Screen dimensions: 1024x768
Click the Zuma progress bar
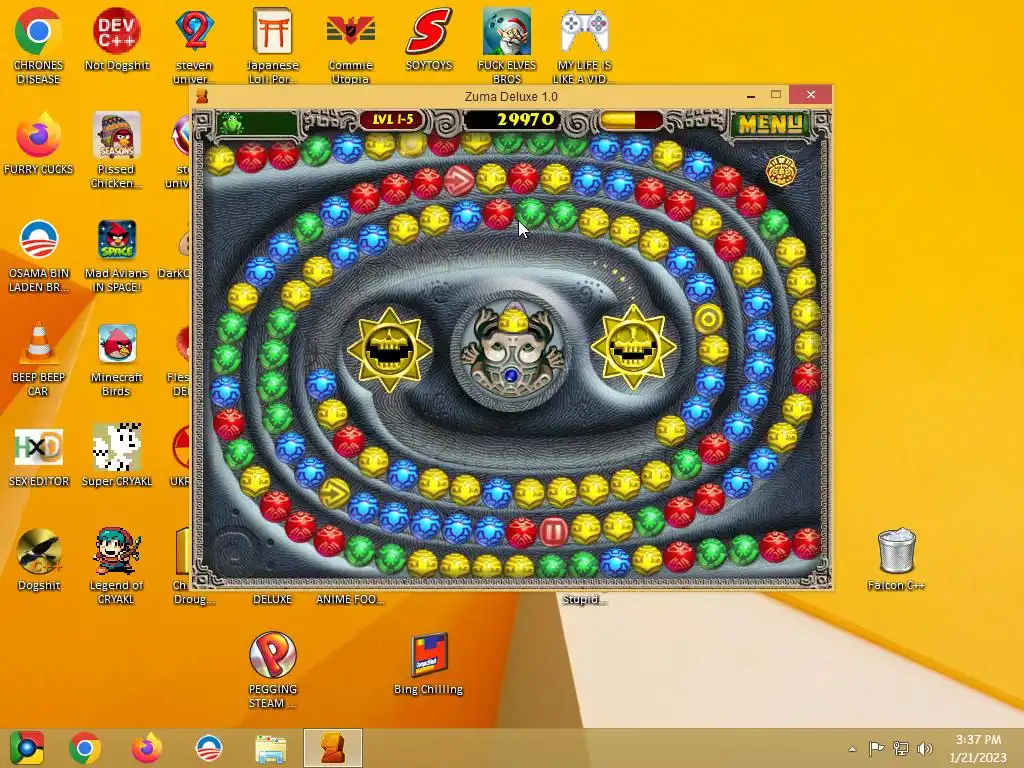(x=630, y=120)
